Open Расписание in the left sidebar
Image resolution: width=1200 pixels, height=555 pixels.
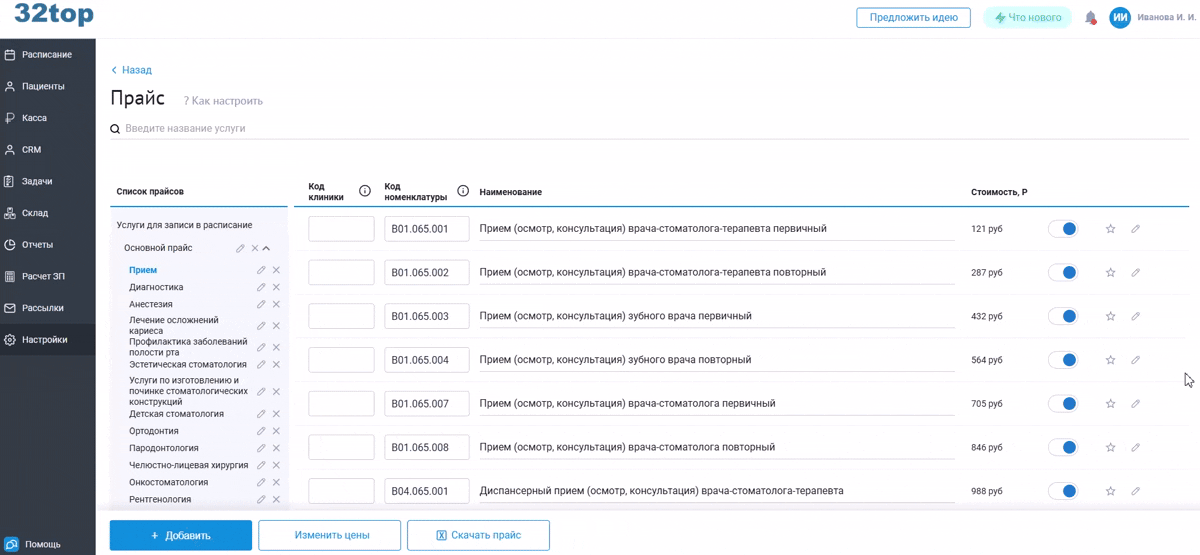46,55
